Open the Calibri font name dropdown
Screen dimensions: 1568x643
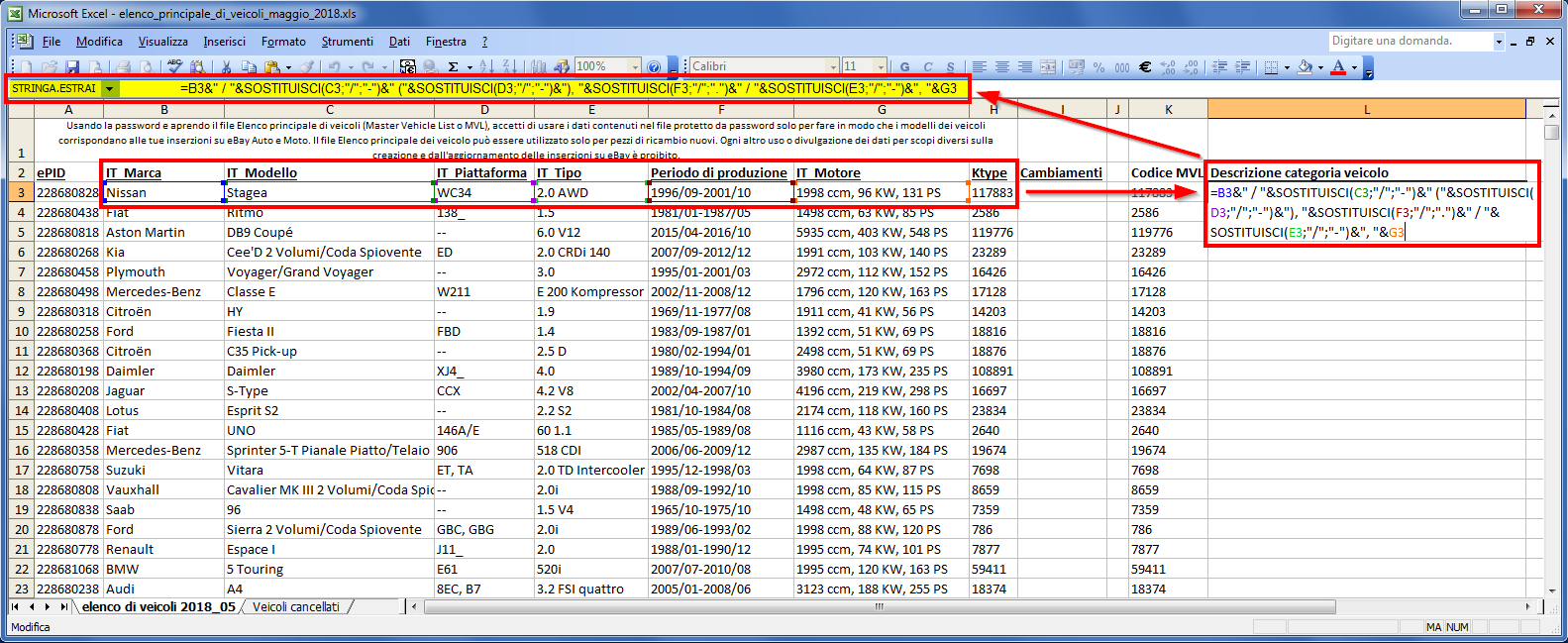pyautogui.click(x=832, y=66)
